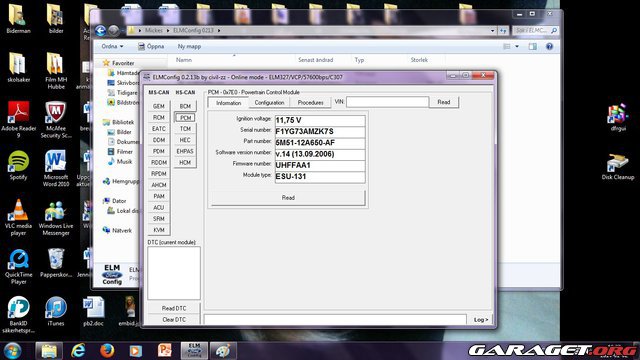The image size is (640, 360).
Task: Select the AHCM module button
Action: pyautogui.click(x=159, y=185)
